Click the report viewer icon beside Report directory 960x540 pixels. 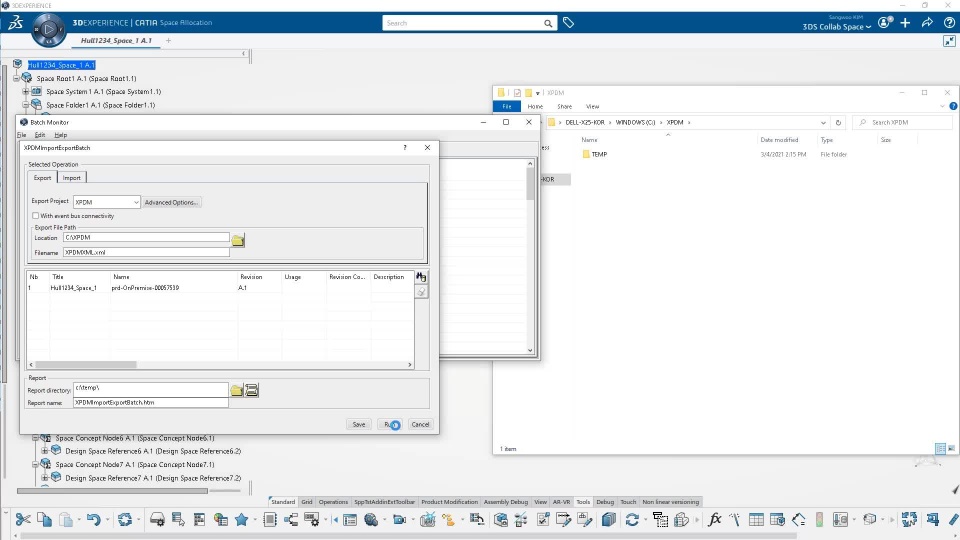(x=252, y=390)
